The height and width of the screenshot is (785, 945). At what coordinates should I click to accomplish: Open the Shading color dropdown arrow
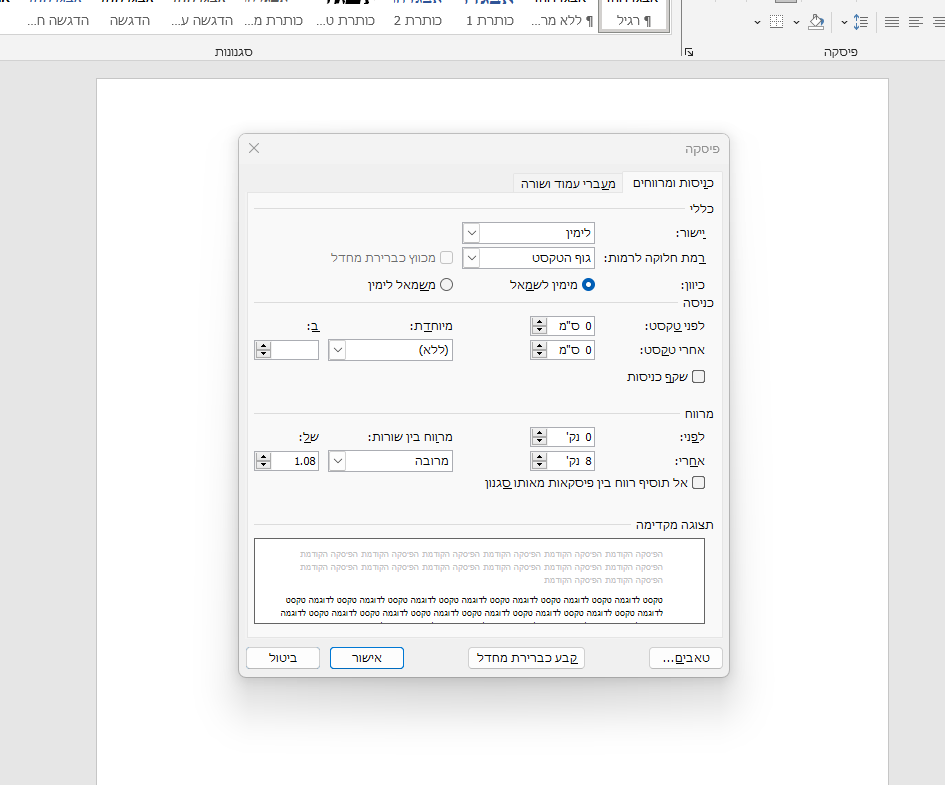point(796,23)
